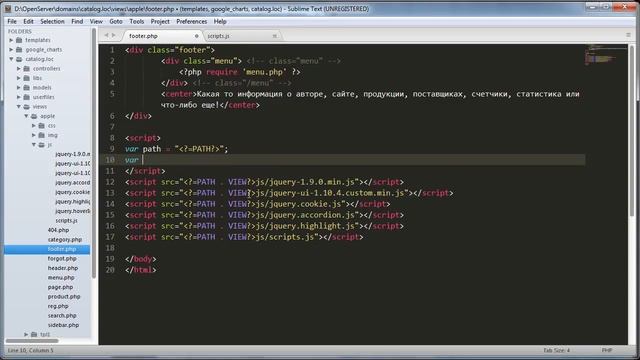This screenshot has height=360, width=640.
Task: Open forgot.php in the sidebar
Action: click(62, 258)
